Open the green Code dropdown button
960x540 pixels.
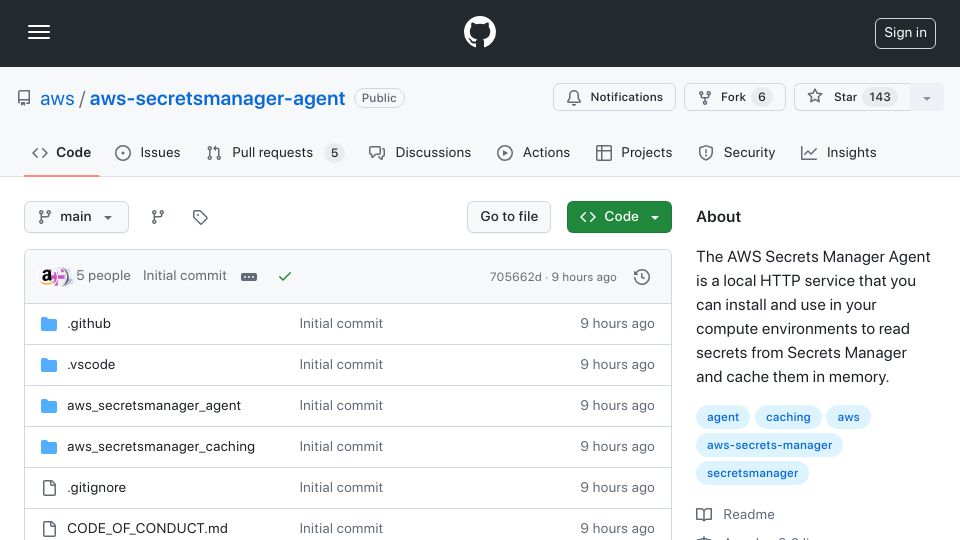tap(619, 217)
